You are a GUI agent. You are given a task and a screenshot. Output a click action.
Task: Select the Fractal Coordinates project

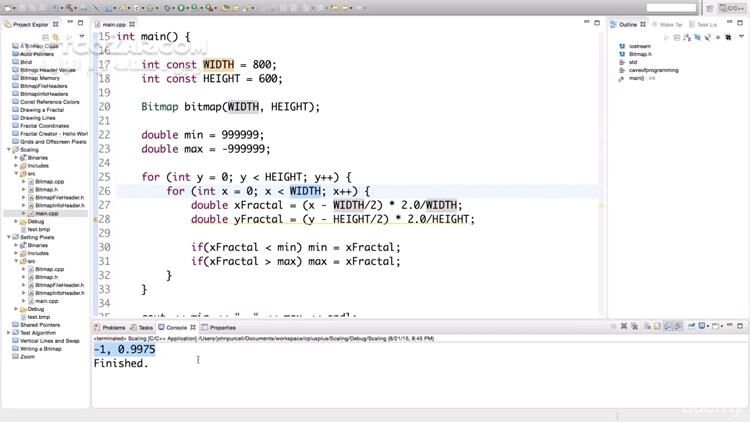pos(45,125)
